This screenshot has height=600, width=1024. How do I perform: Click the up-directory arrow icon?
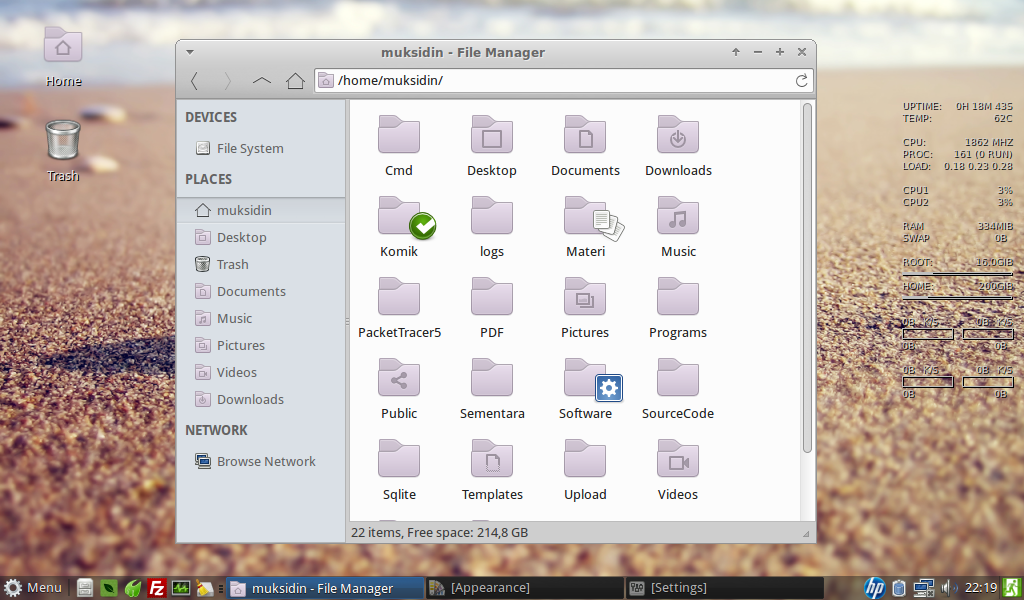[x=262, y=81]
